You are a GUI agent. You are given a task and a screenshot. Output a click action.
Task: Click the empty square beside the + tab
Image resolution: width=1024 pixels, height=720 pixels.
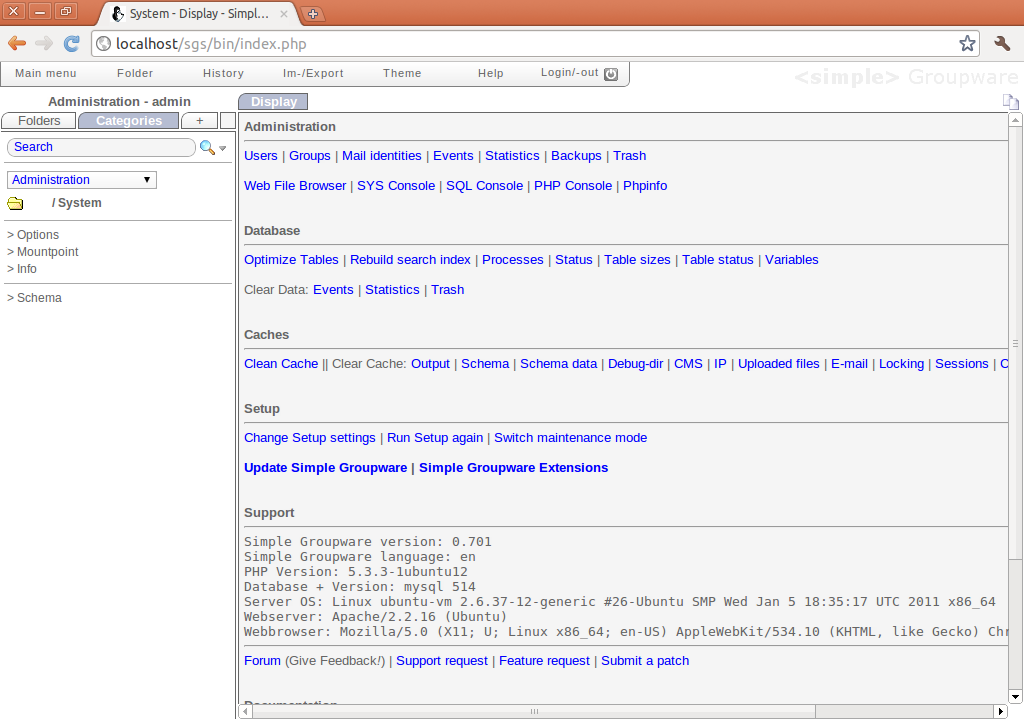click(228, 121)
